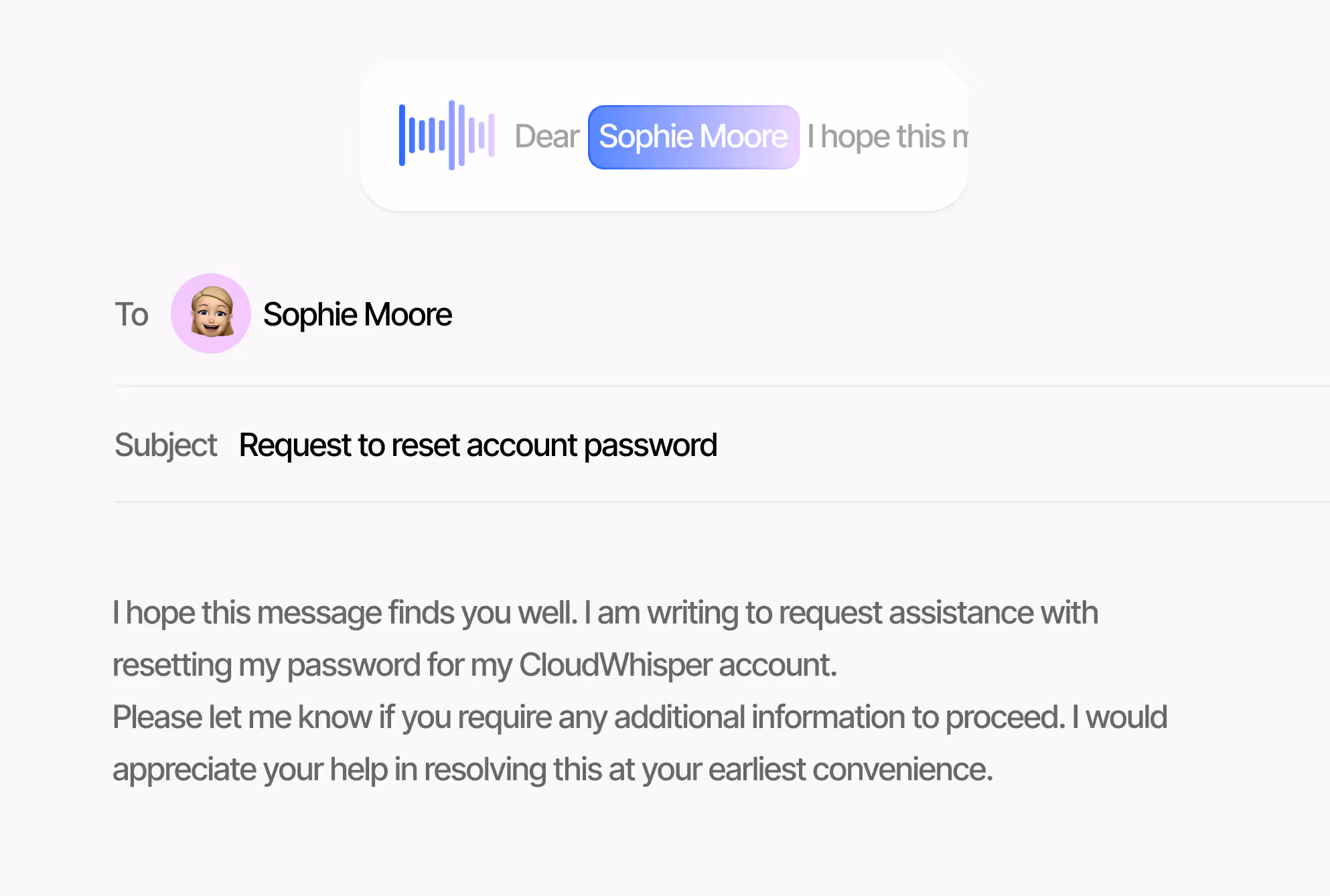Click the tallest bar in the waveform icon
Screen dimensions: 1330x896
[x=453, y=136]
